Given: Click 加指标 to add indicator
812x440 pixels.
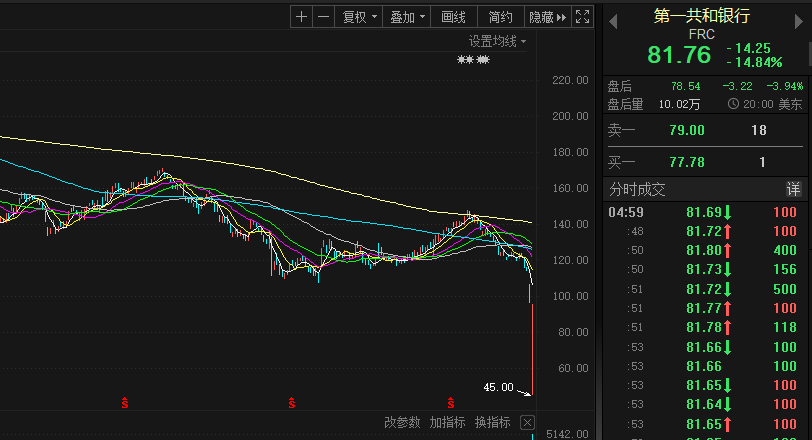Looking at the screenshot, I should tap(447, 422).
